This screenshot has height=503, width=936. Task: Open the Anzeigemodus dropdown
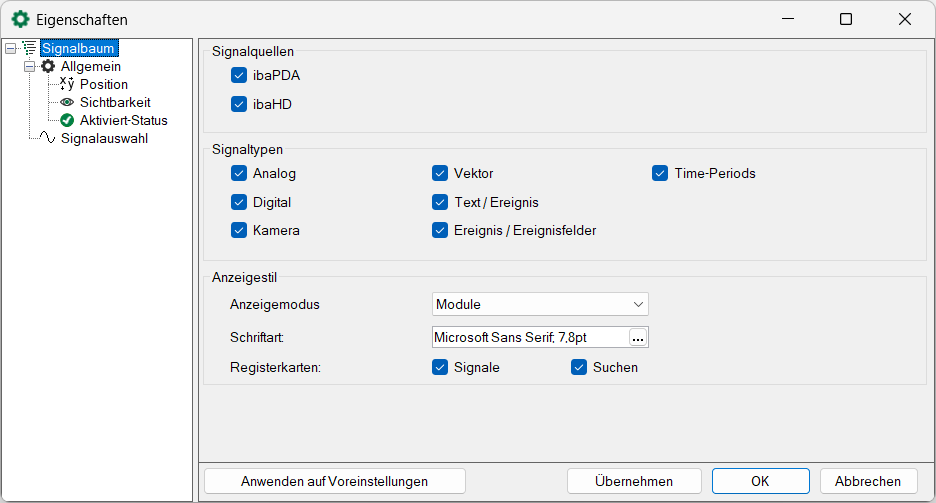(x=541, y=304)
